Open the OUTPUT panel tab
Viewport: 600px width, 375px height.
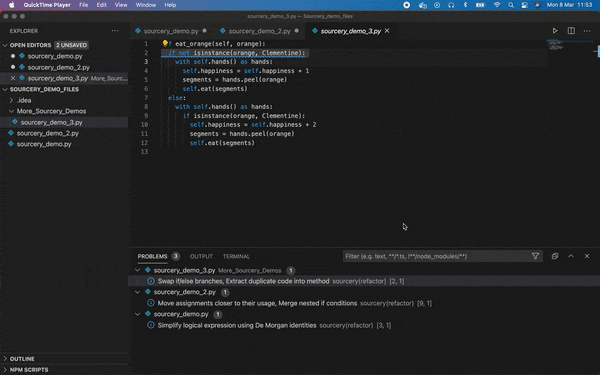(x=201, y=256)
